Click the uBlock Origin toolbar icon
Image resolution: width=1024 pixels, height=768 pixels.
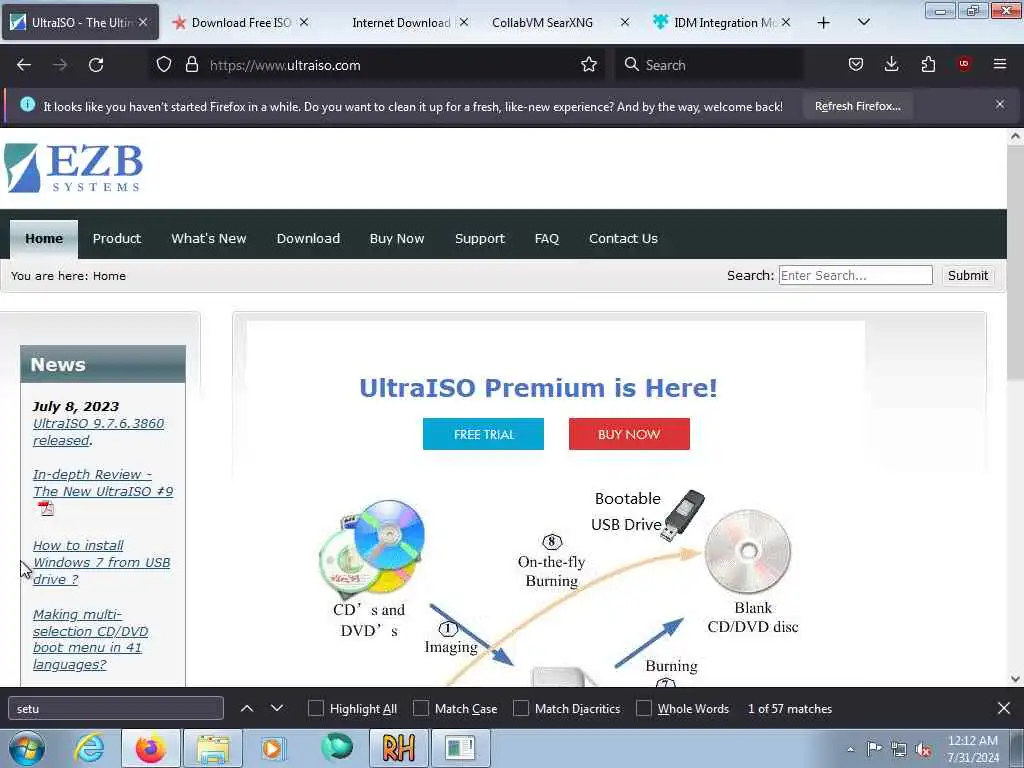(964, 64)
